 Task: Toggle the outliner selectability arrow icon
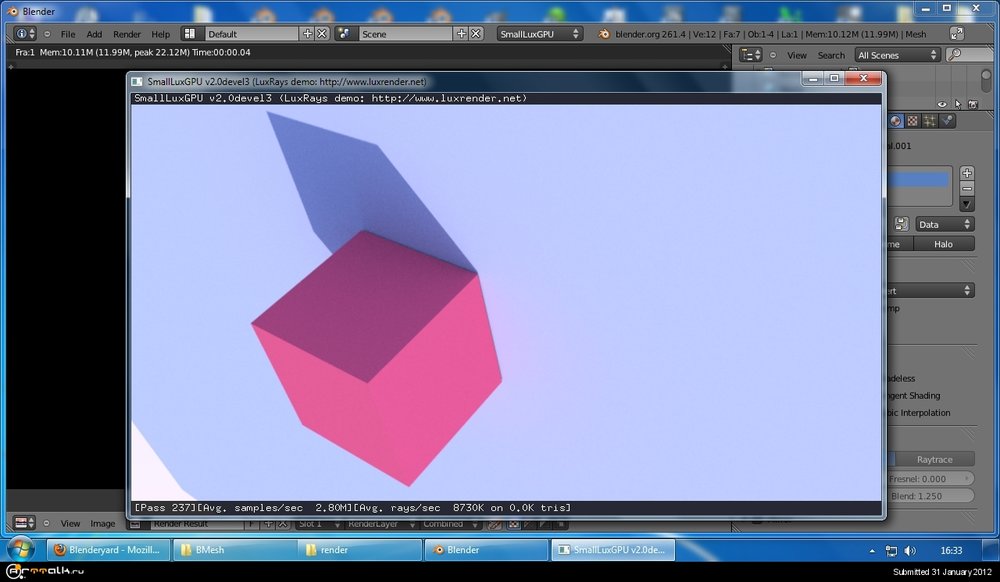point(957,103)
